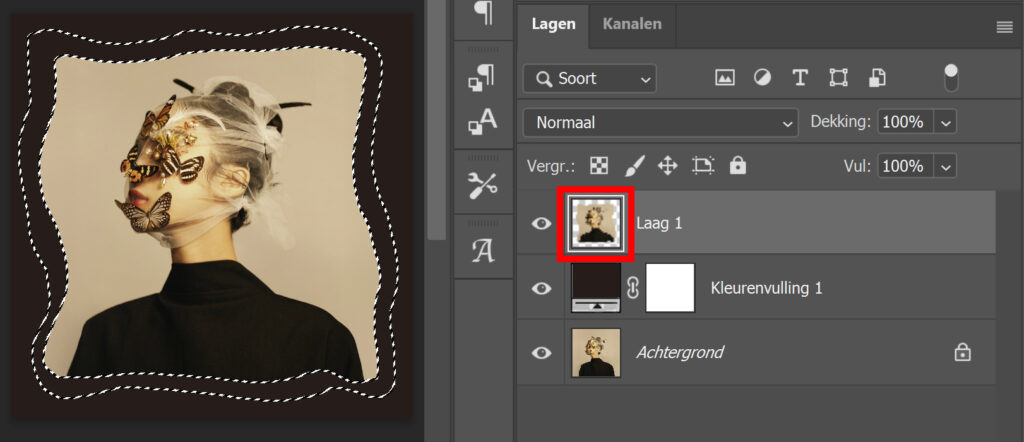Open the Soort filter type dropdown
Image resolution: width=1024 pixels, height=442 pixels.
[589, 78]
